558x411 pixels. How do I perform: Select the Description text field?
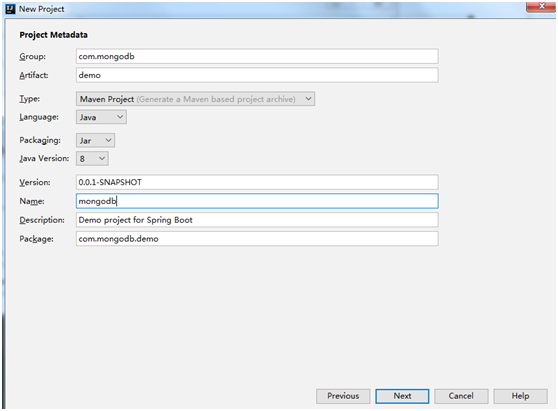point(257,220)
